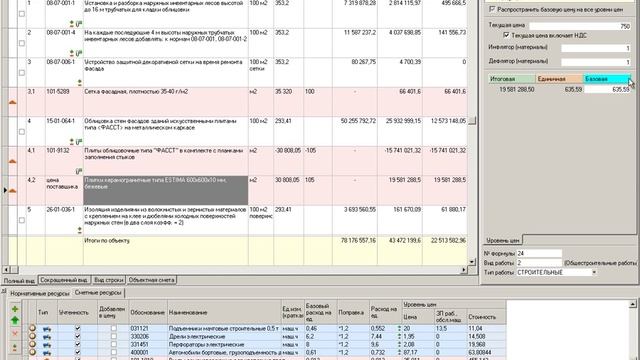Click the machine icon in row 031121

(47, 329)
